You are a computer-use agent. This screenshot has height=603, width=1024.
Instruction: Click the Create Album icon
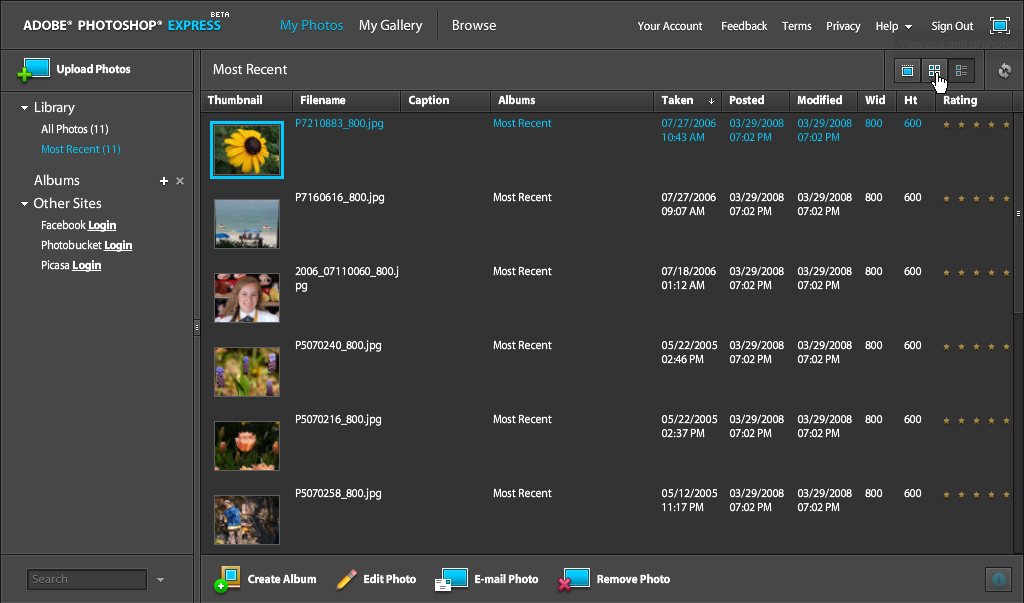click(x=228, y=579)
